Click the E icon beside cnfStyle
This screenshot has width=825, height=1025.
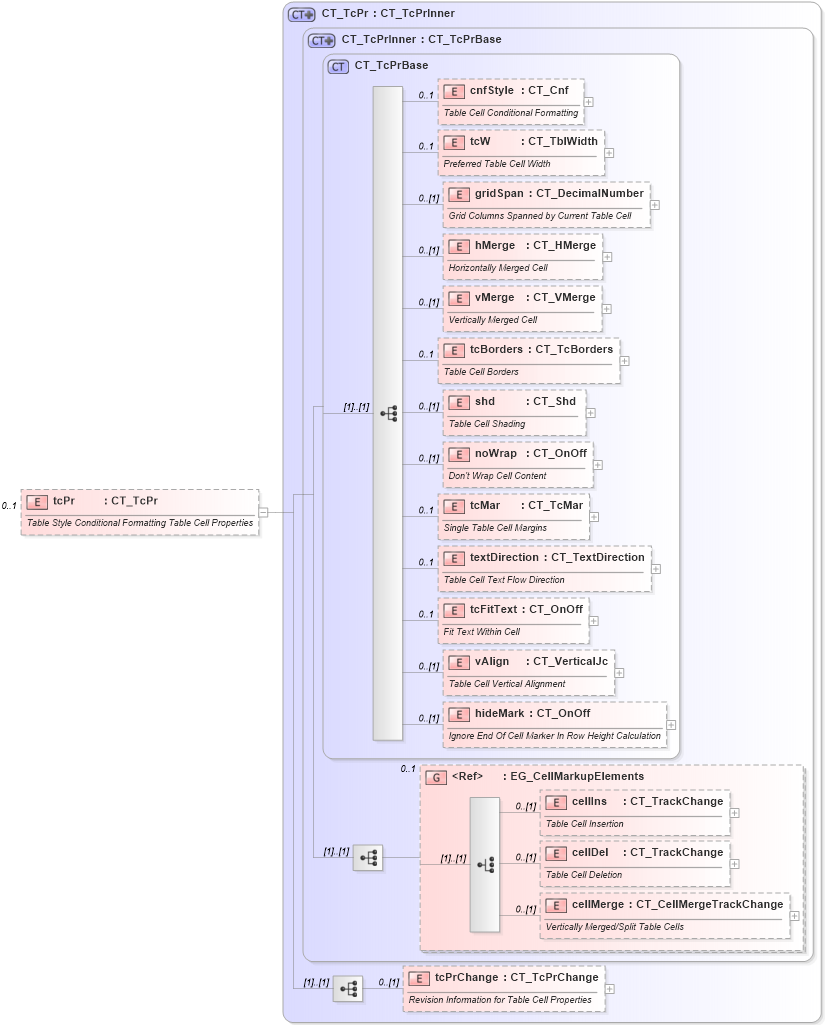pos(452,89)
